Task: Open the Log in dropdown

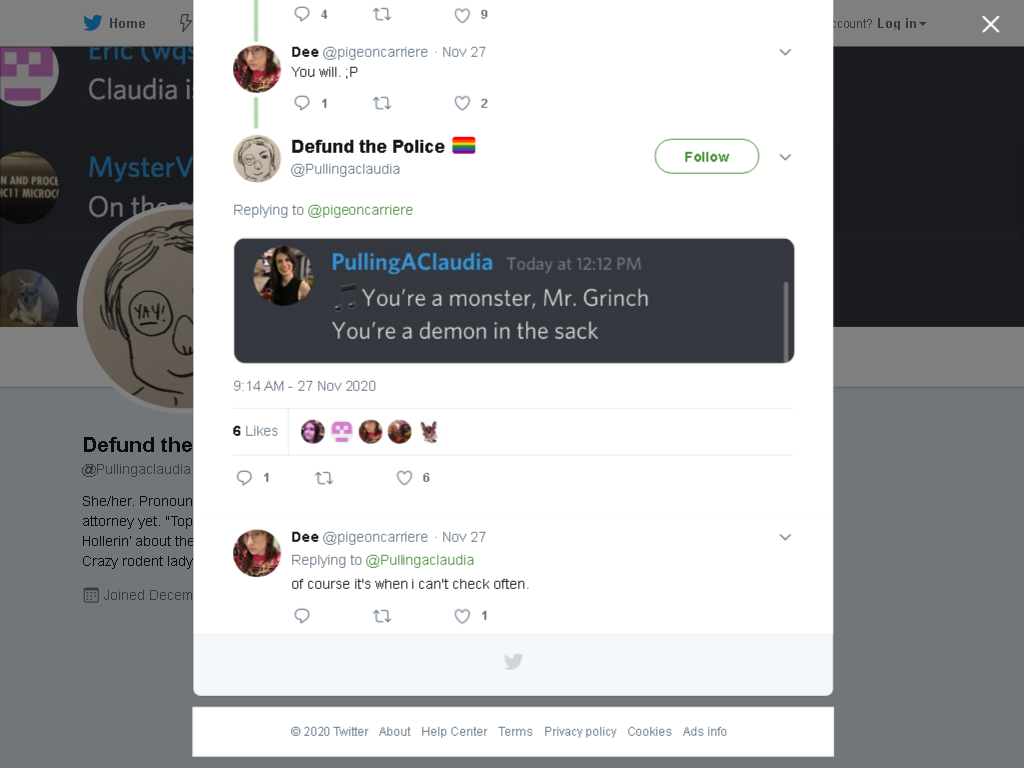Action: pos(901,24)
